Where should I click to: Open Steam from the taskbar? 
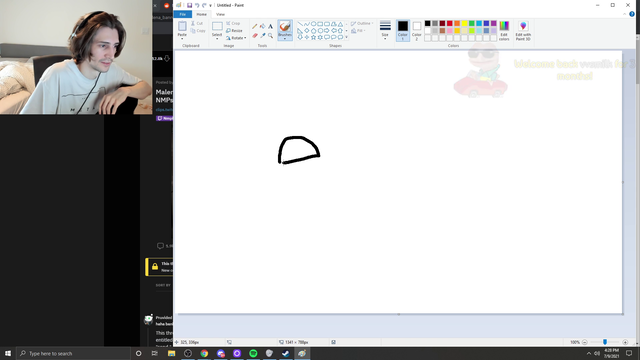click(x=286, y=353)
